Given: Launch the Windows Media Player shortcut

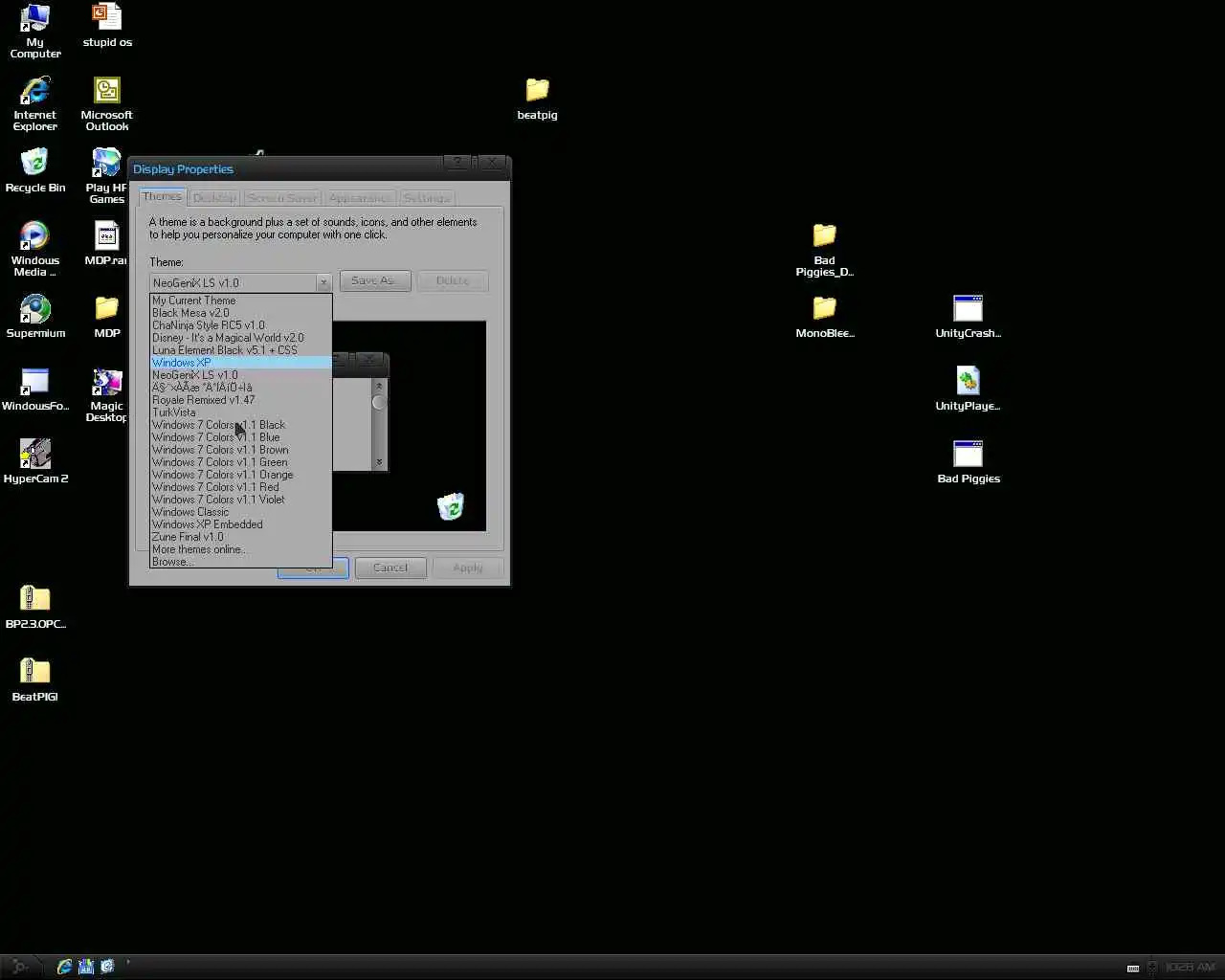Looking at the screenshot, I should (35, 250).
